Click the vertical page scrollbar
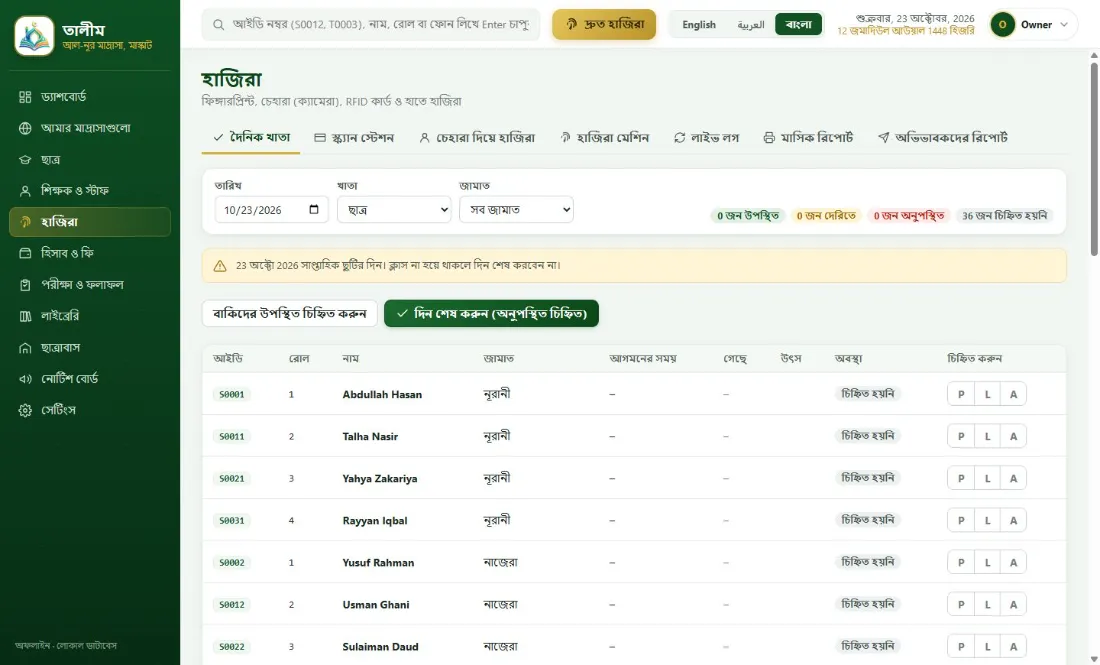 (1094, 160)
